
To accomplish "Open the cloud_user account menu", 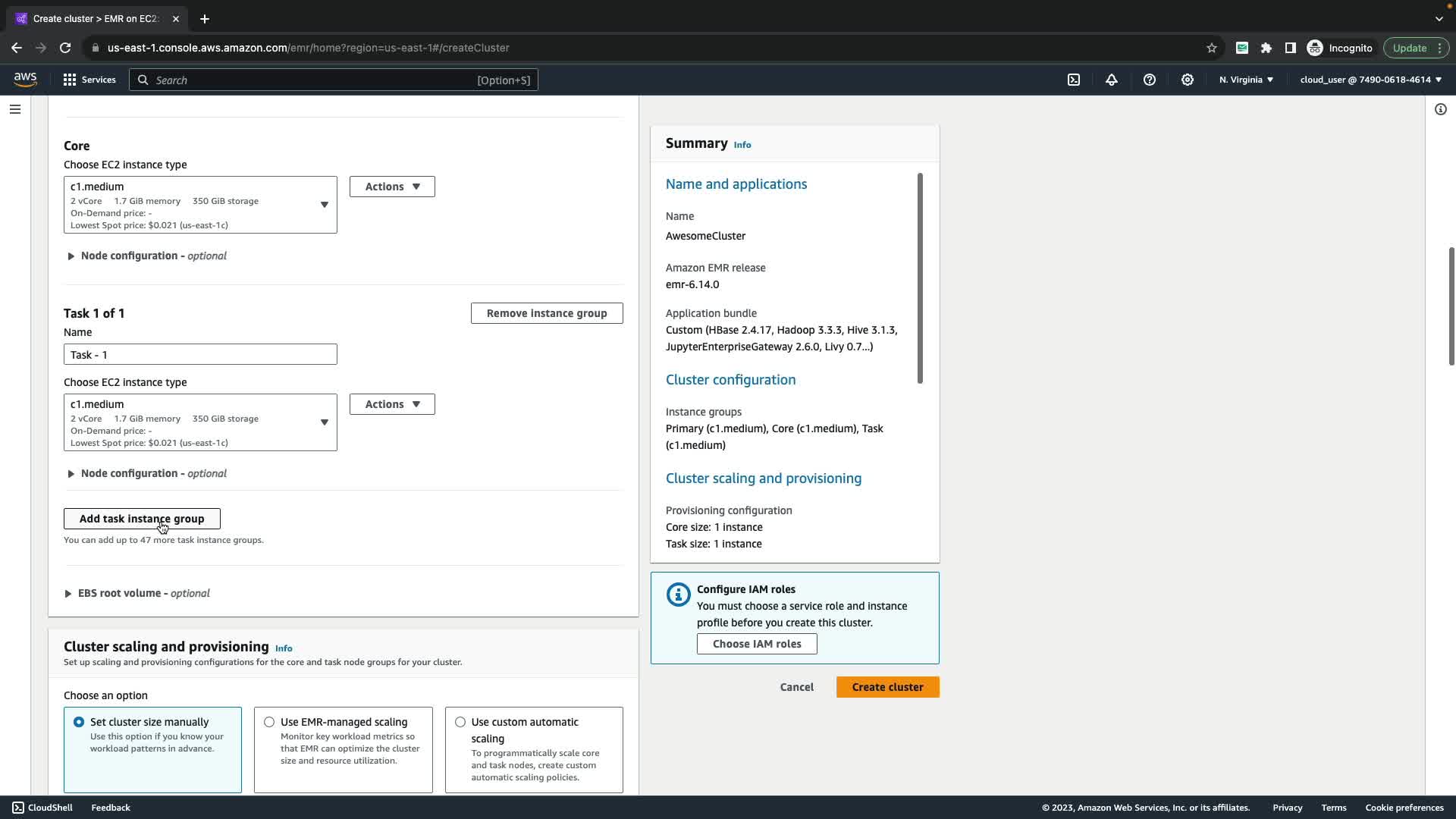I will [x=1370, y=80].
